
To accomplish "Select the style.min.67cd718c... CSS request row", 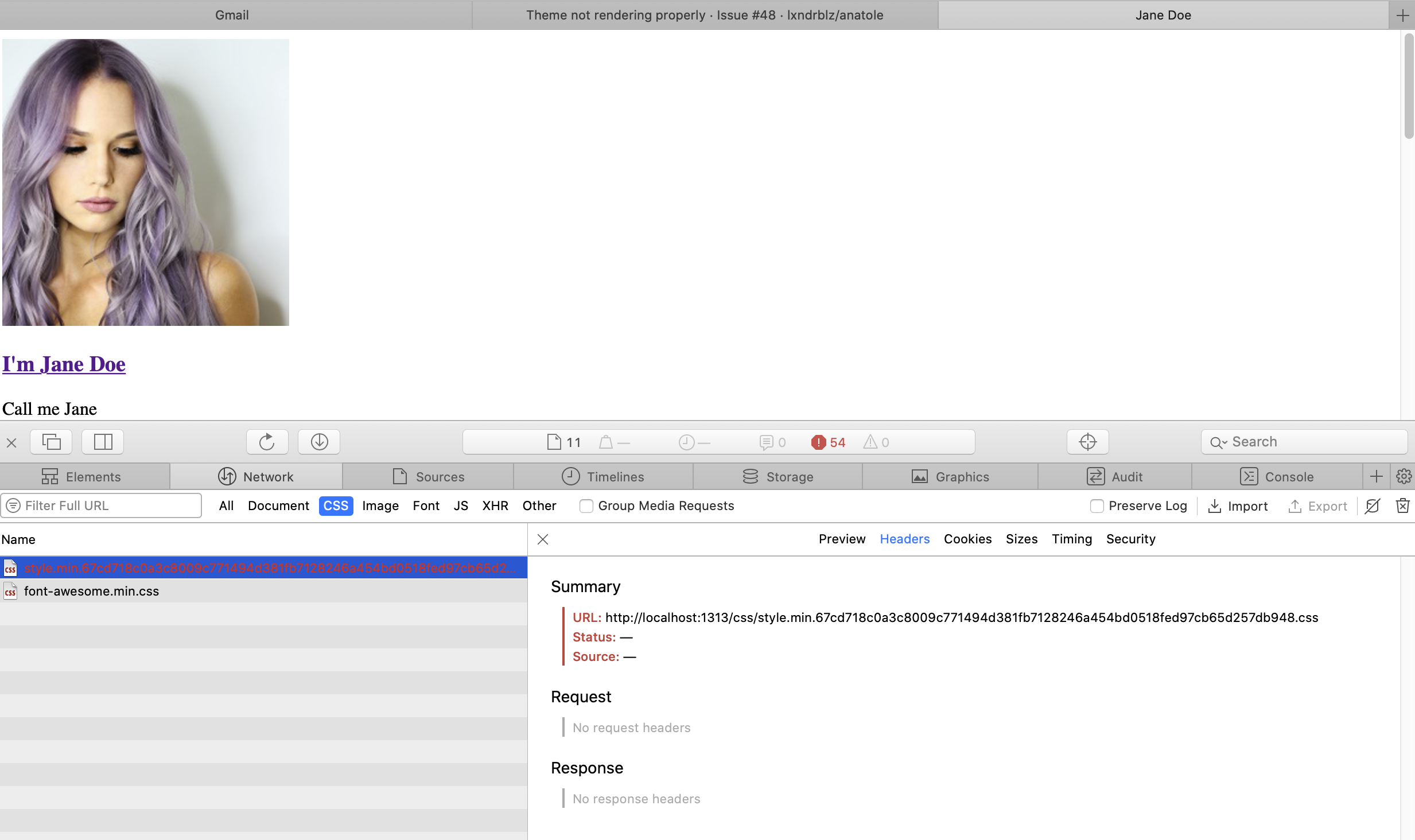I will (263, 568).
